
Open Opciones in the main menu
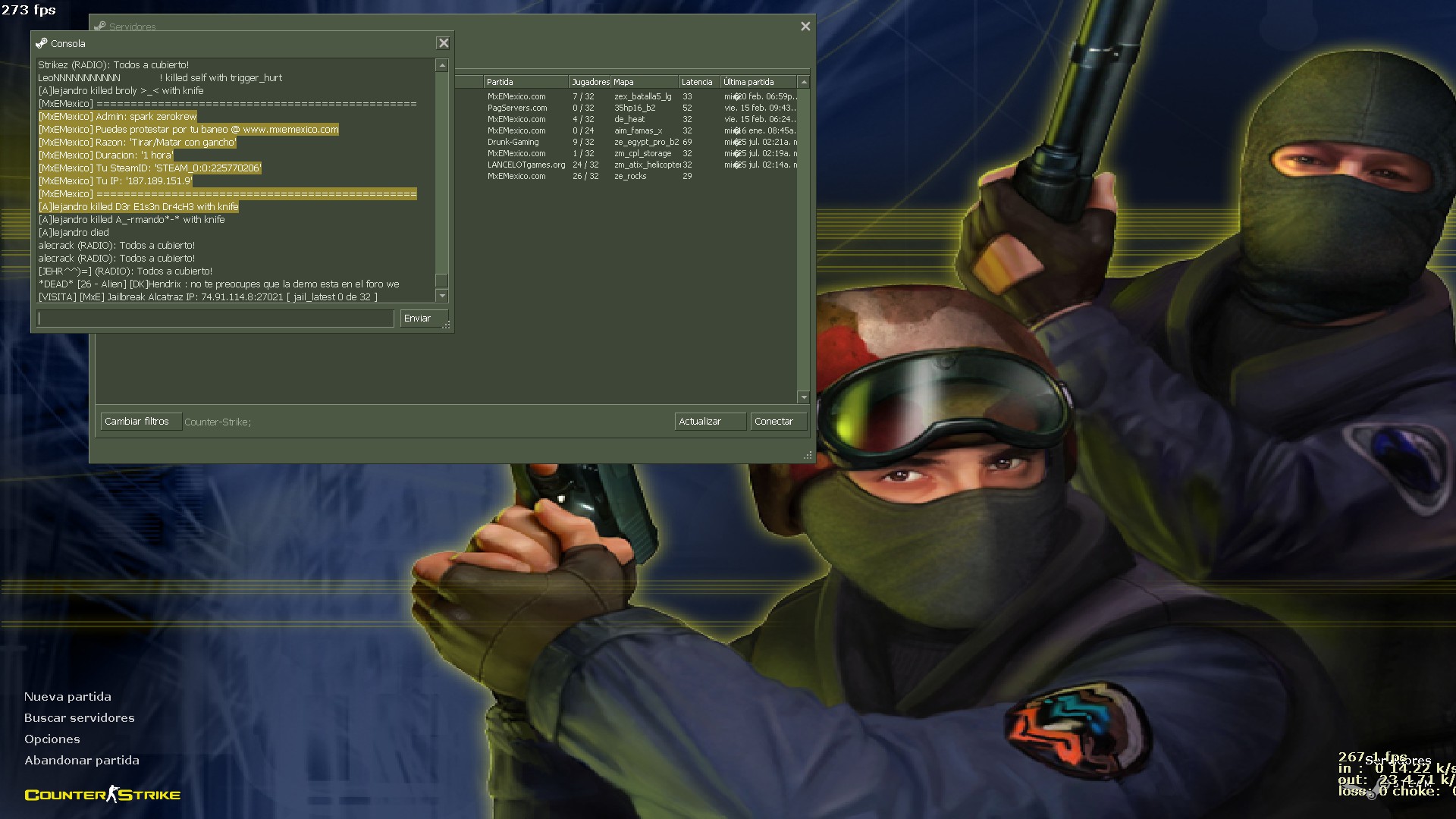coord(52,739)
